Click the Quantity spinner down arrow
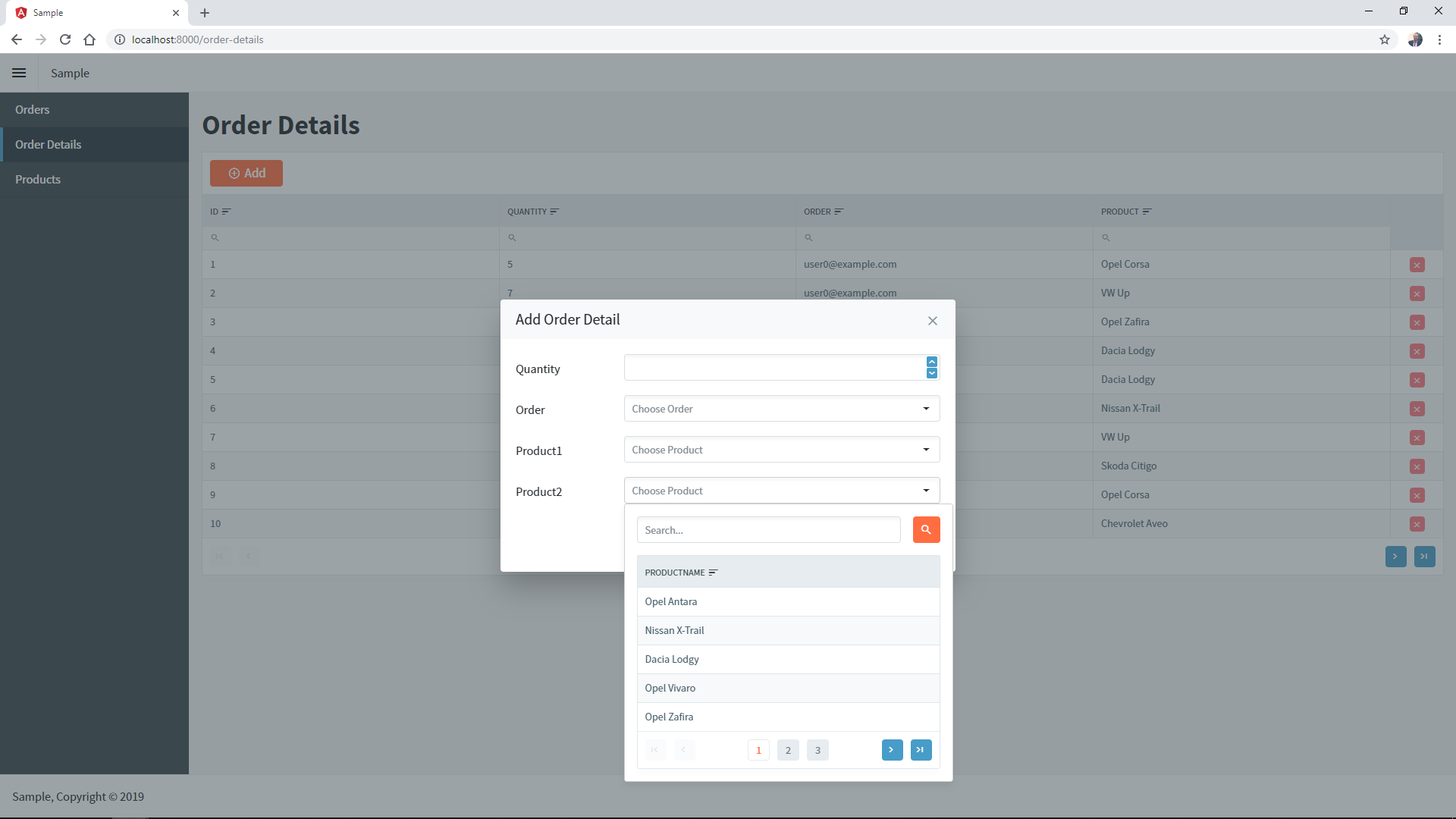 (931, 373)
